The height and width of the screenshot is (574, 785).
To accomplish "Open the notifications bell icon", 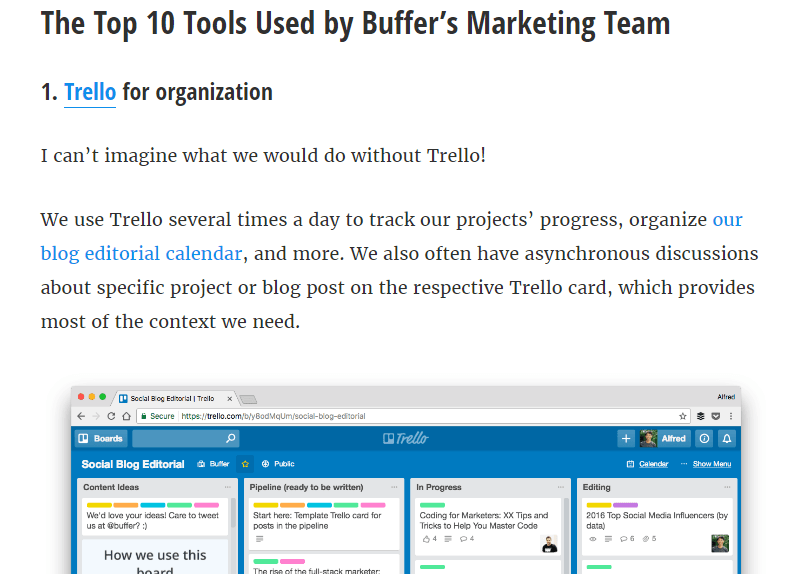I will (727, 438).
